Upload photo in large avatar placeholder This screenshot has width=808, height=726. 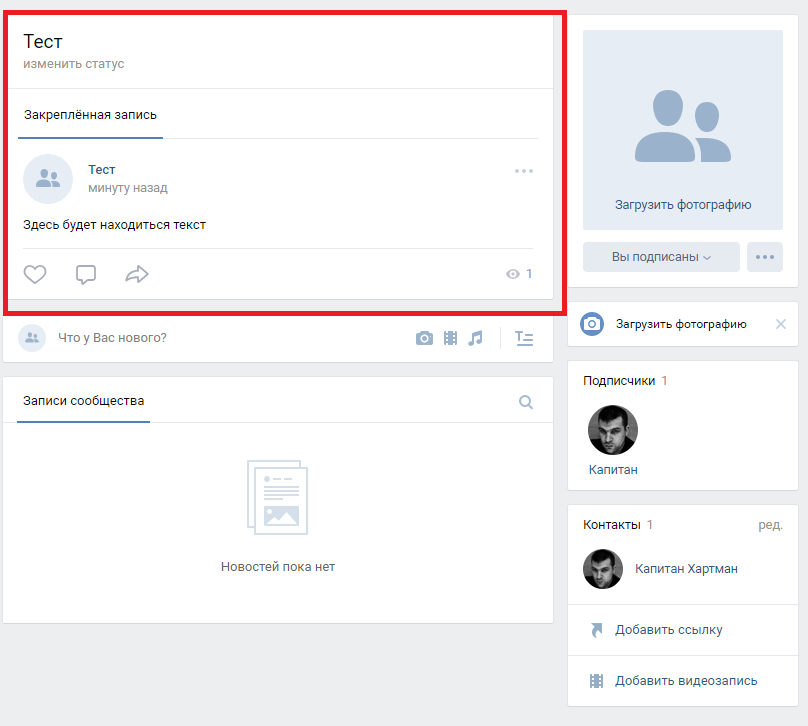tap(683, 130)
